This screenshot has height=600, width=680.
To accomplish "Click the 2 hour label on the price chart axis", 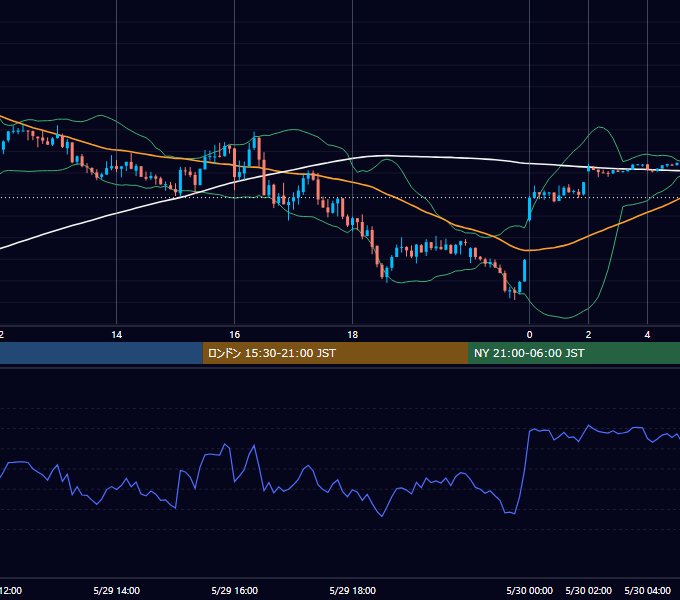I will tap(588, 335).
